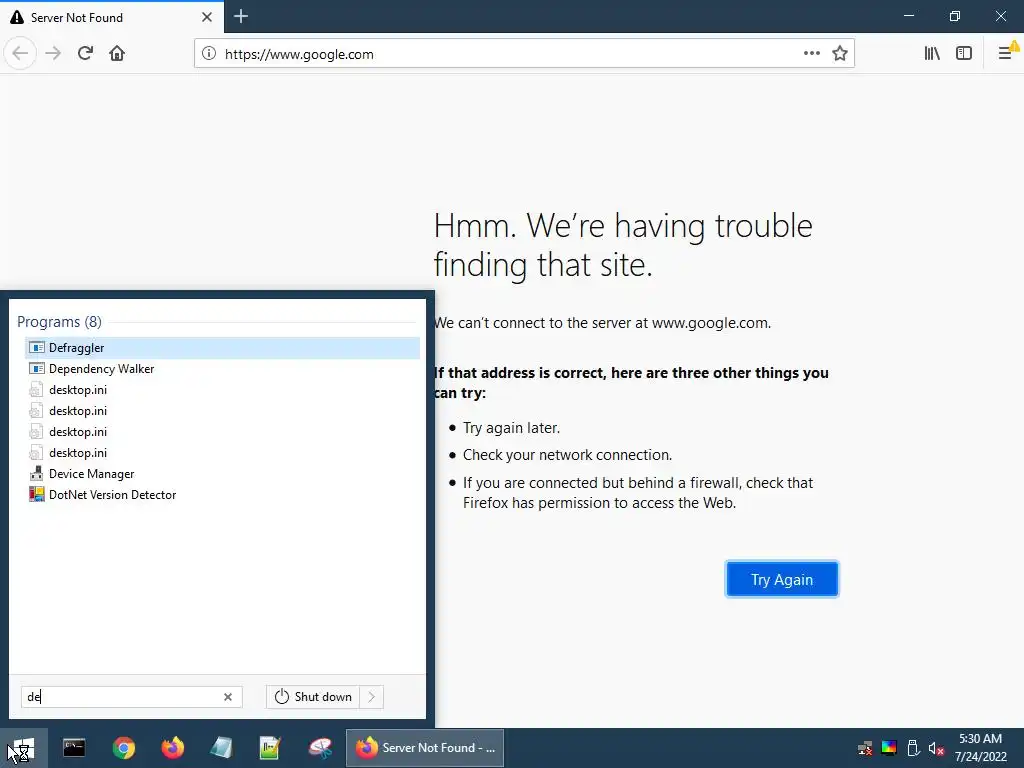Screen dimensions: 1024x768
Task: Bookmark this page with the star
Action: point(840,54)
